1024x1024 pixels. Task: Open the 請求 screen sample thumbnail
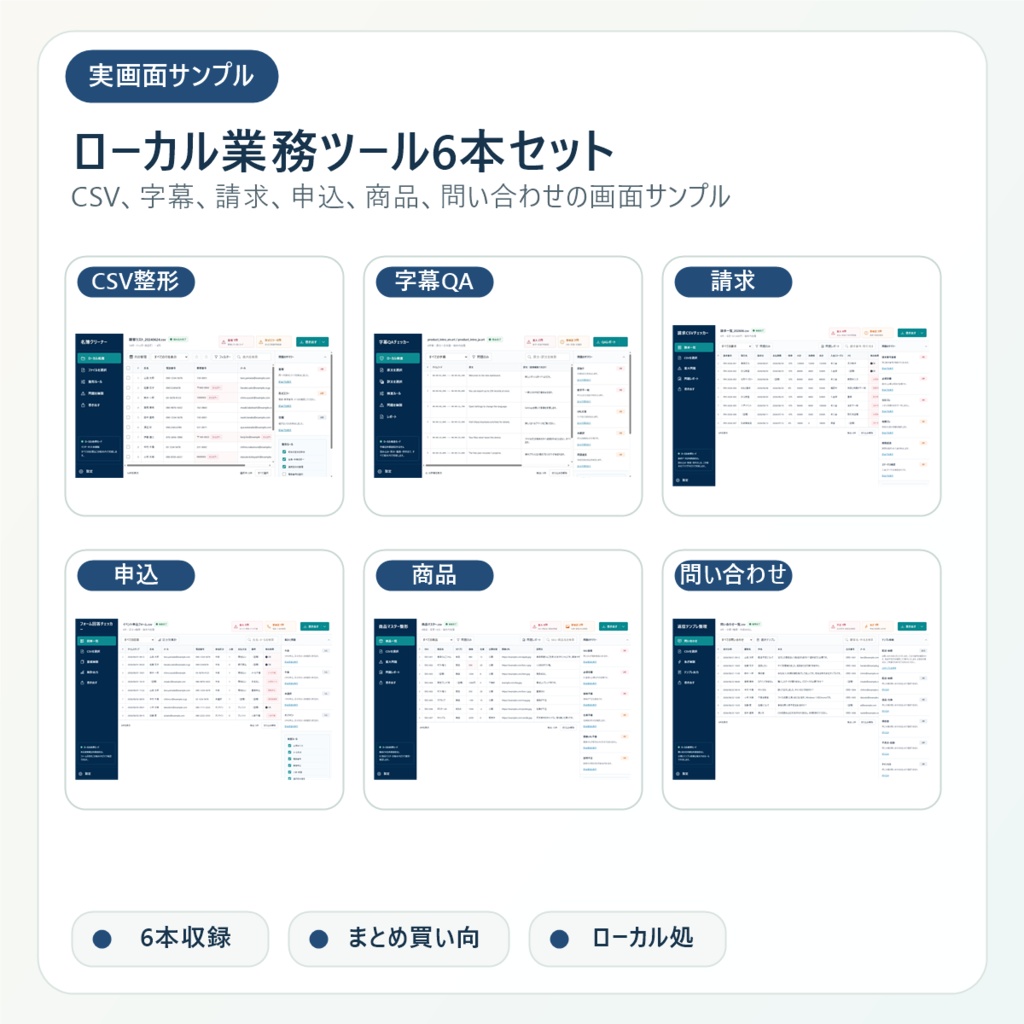(x=801, y=405)
